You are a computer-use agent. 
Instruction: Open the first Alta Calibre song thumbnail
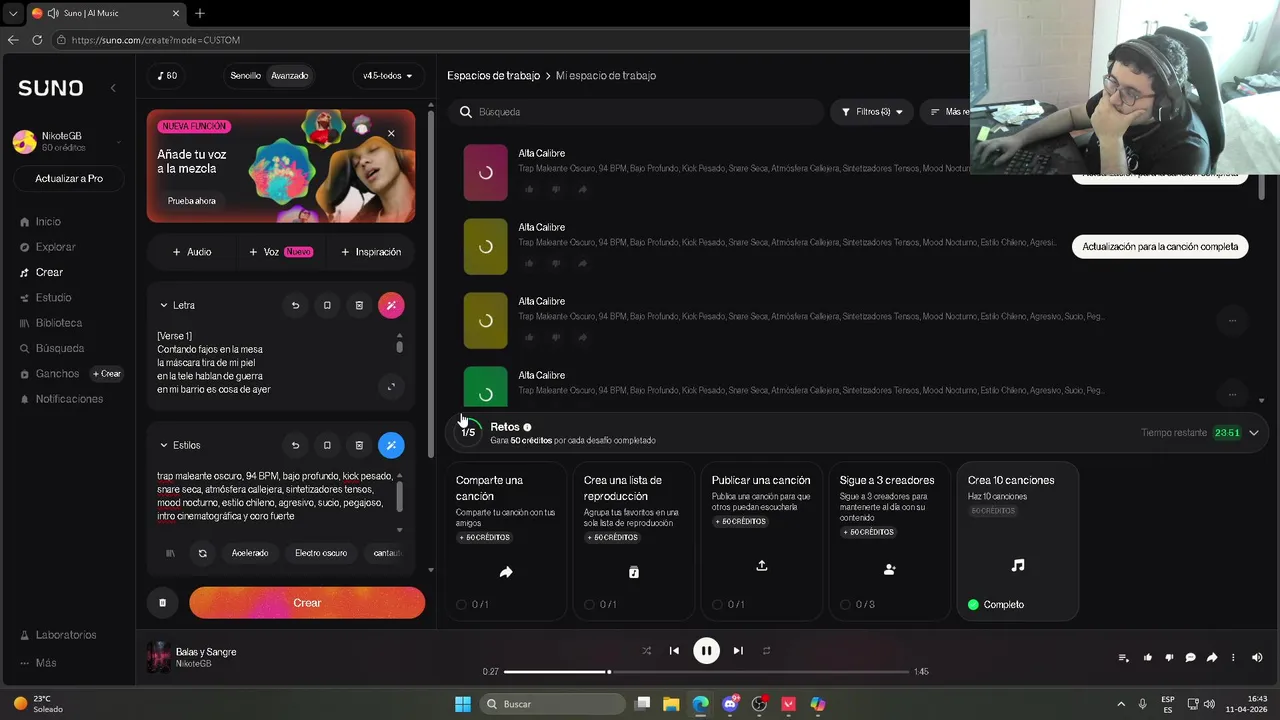[x=485, y=173]
